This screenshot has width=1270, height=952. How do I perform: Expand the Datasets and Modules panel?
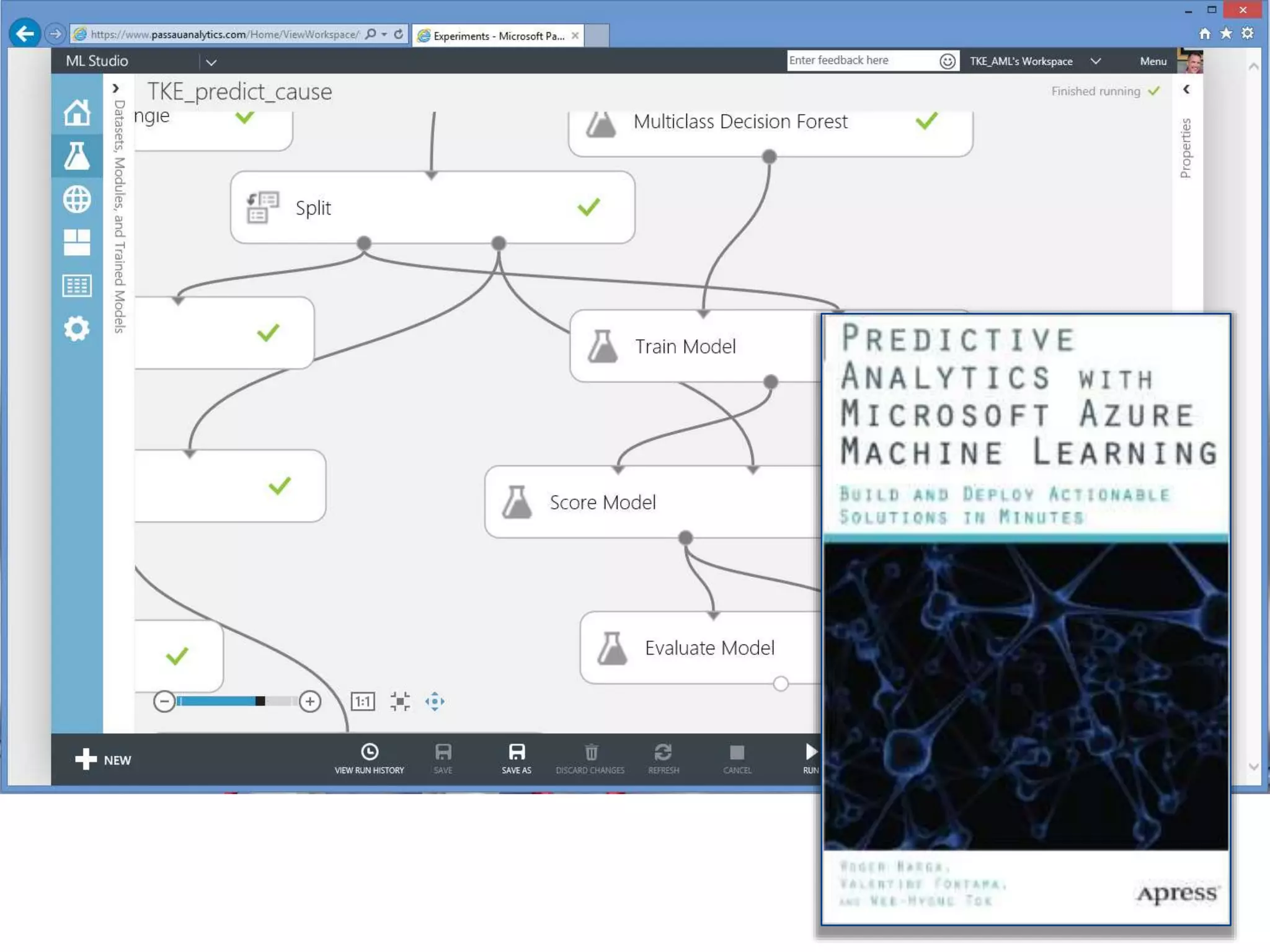[x=116, y=89]
